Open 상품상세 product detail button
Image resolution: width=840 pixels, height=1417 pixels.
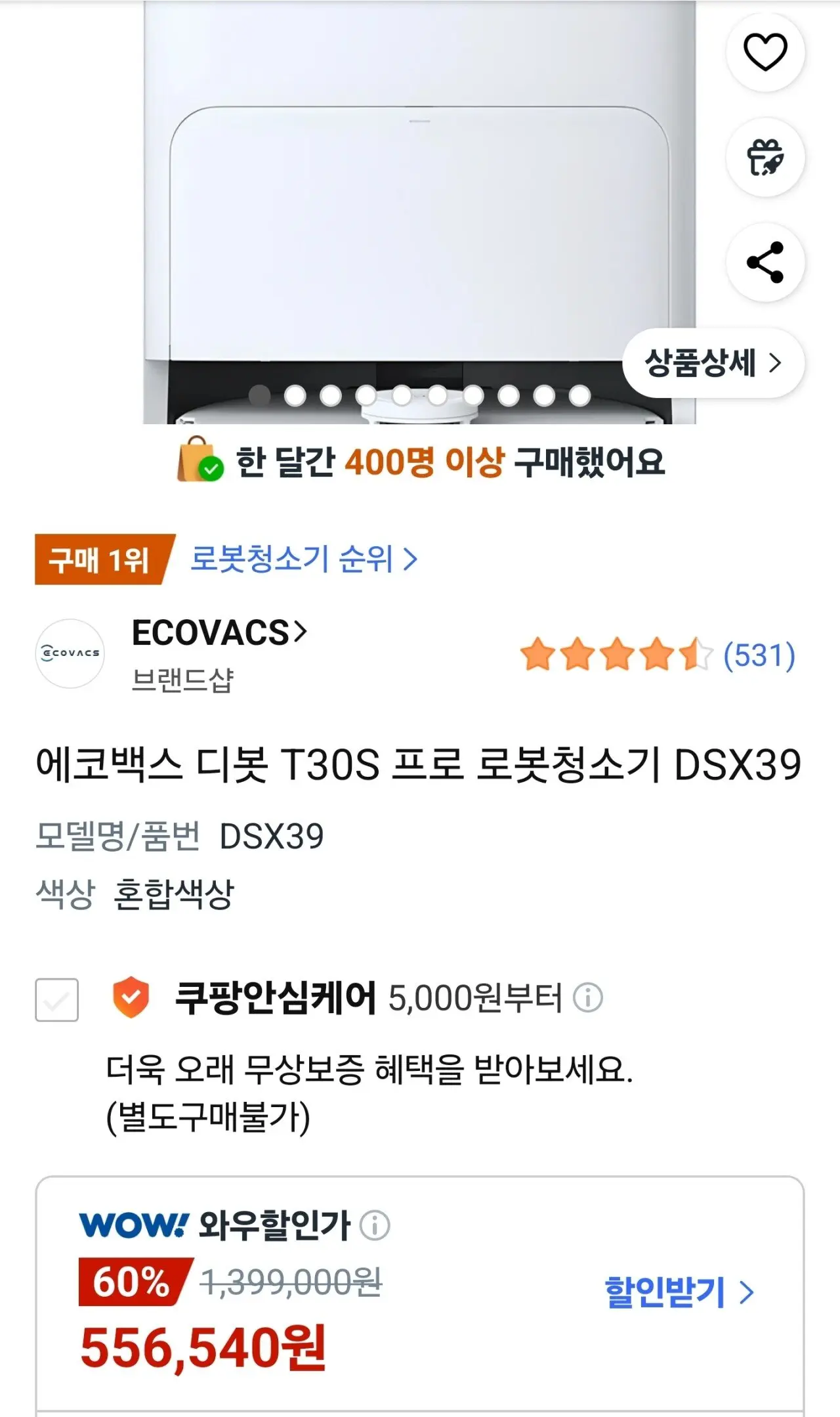(x=713, y=362)
